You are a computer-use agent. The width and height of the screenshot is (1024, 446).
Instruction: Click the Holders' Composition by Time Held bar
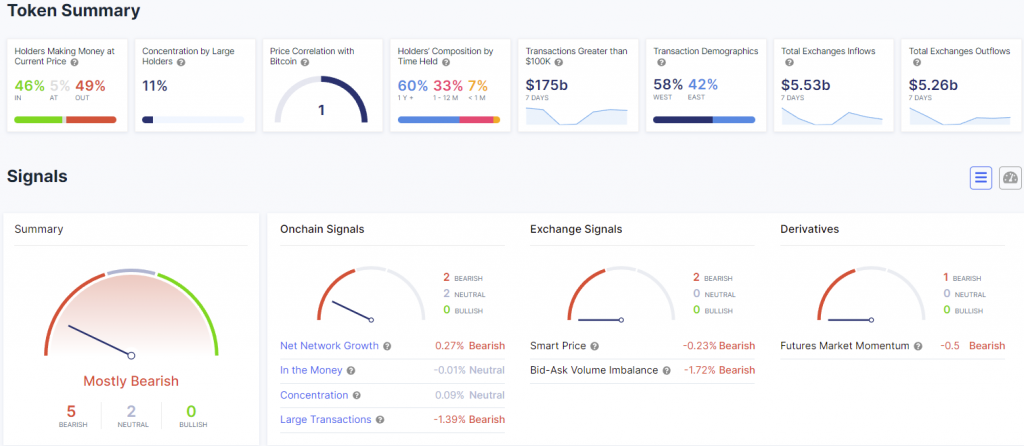(449, 120)
